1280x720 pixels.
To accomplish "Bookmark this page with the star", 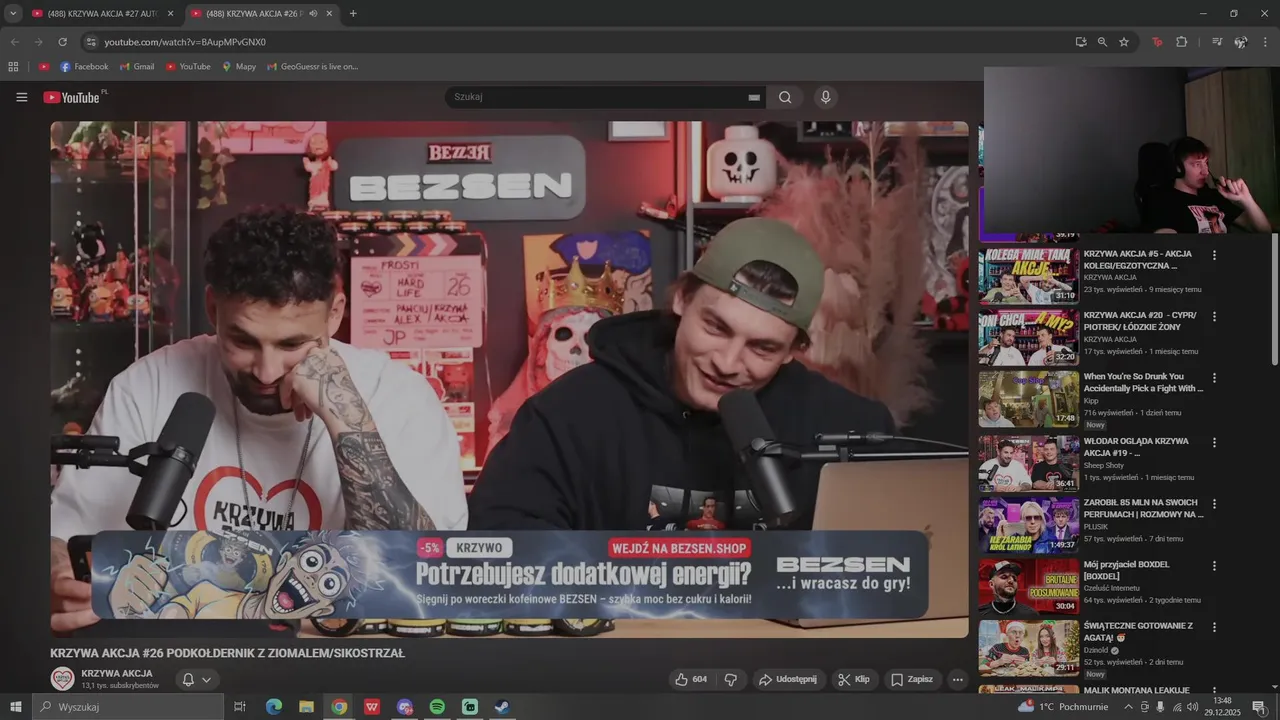I will (1124, 42).
